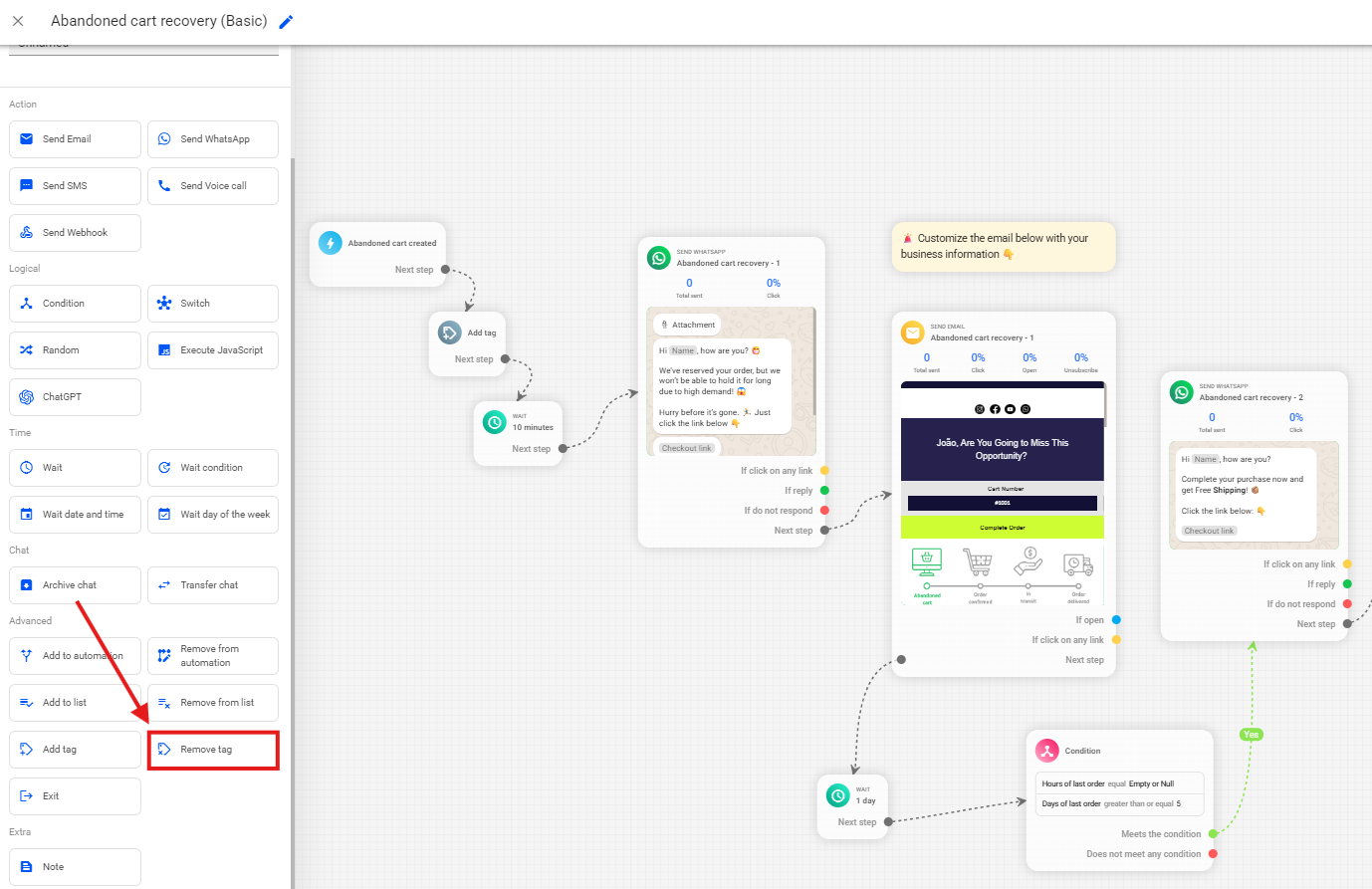1372x889 pixels.
Task: Choose the Wait day of the week block
Action: coord(213,515)
